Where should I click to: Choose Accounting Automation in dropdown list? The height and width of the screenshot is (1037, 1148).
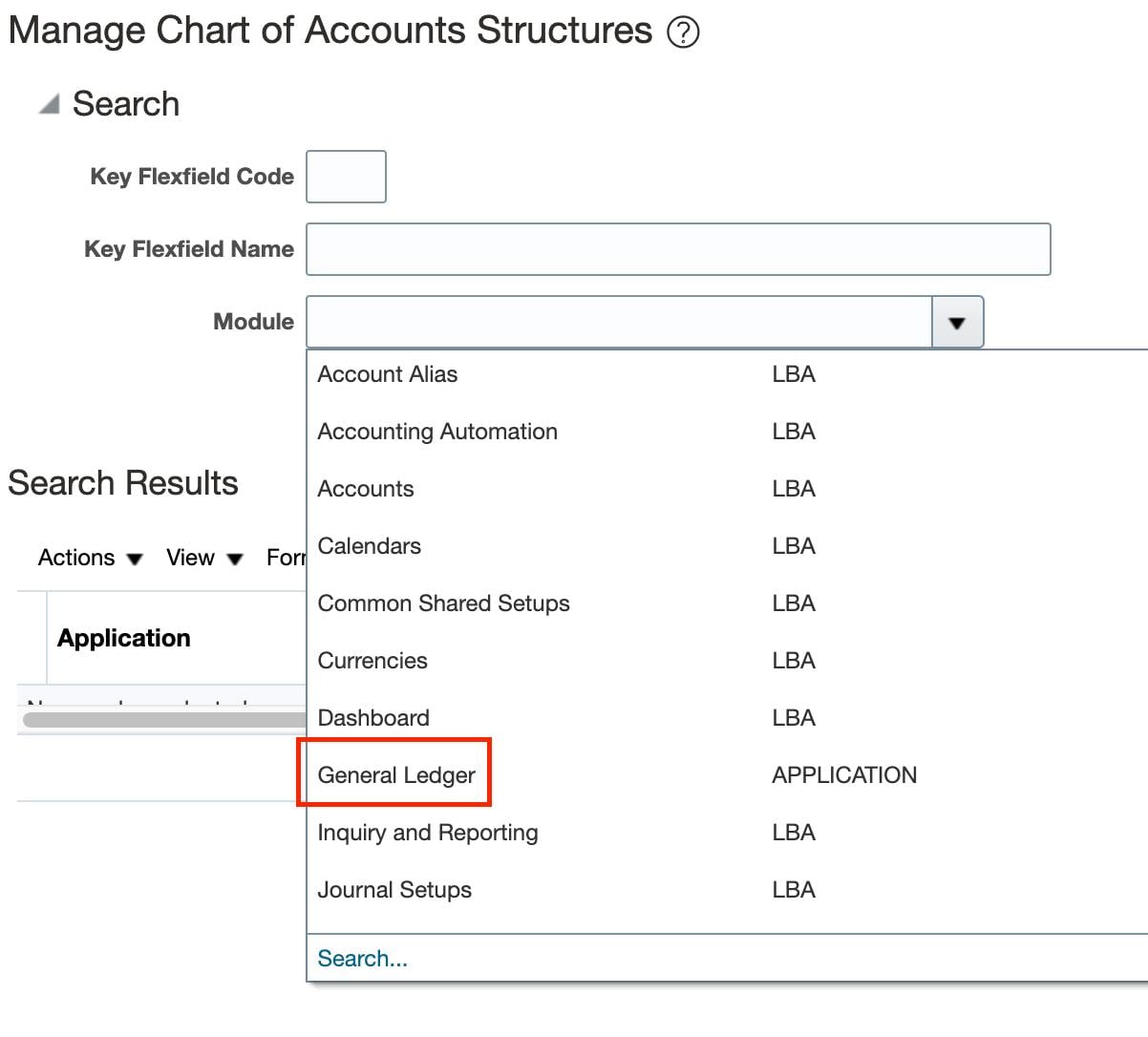coord(437,432)
